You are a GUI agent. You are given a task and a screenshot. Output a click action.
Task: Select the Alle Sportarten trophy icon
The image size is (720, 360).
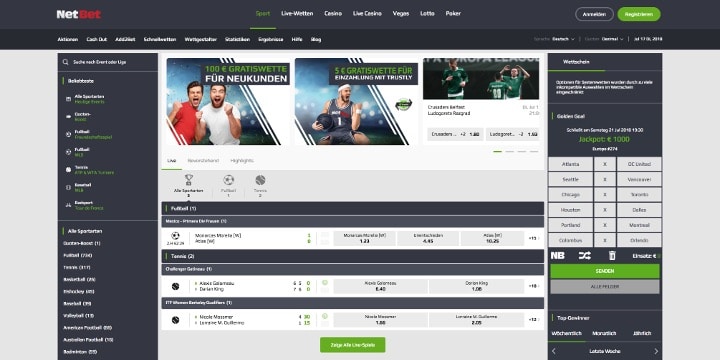(x=188, y=180)
